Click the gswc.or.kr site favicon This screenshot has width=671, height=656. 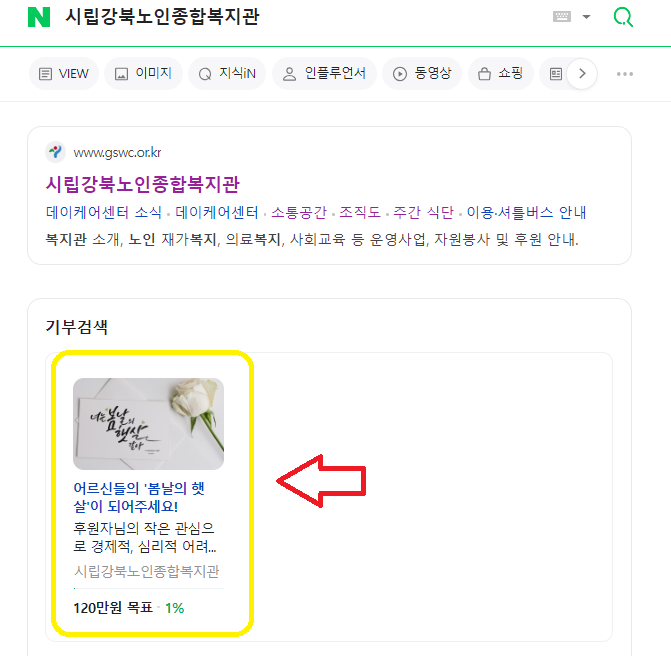pyautogui.click(x=55, y=152)
